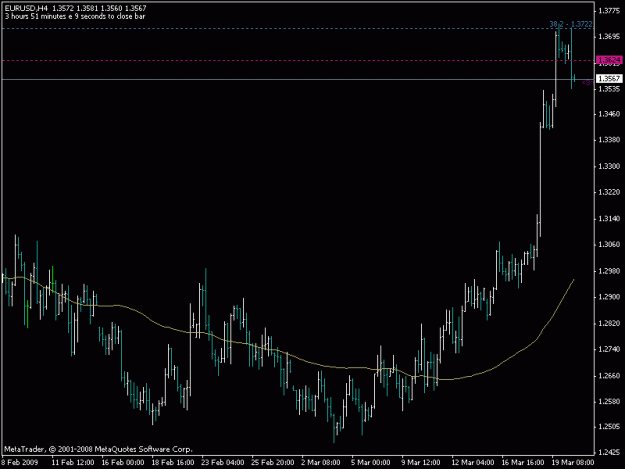The image size is (625, 469).
Task: Click the 1.2740 price axis label
Action: (x=609, y=349)
